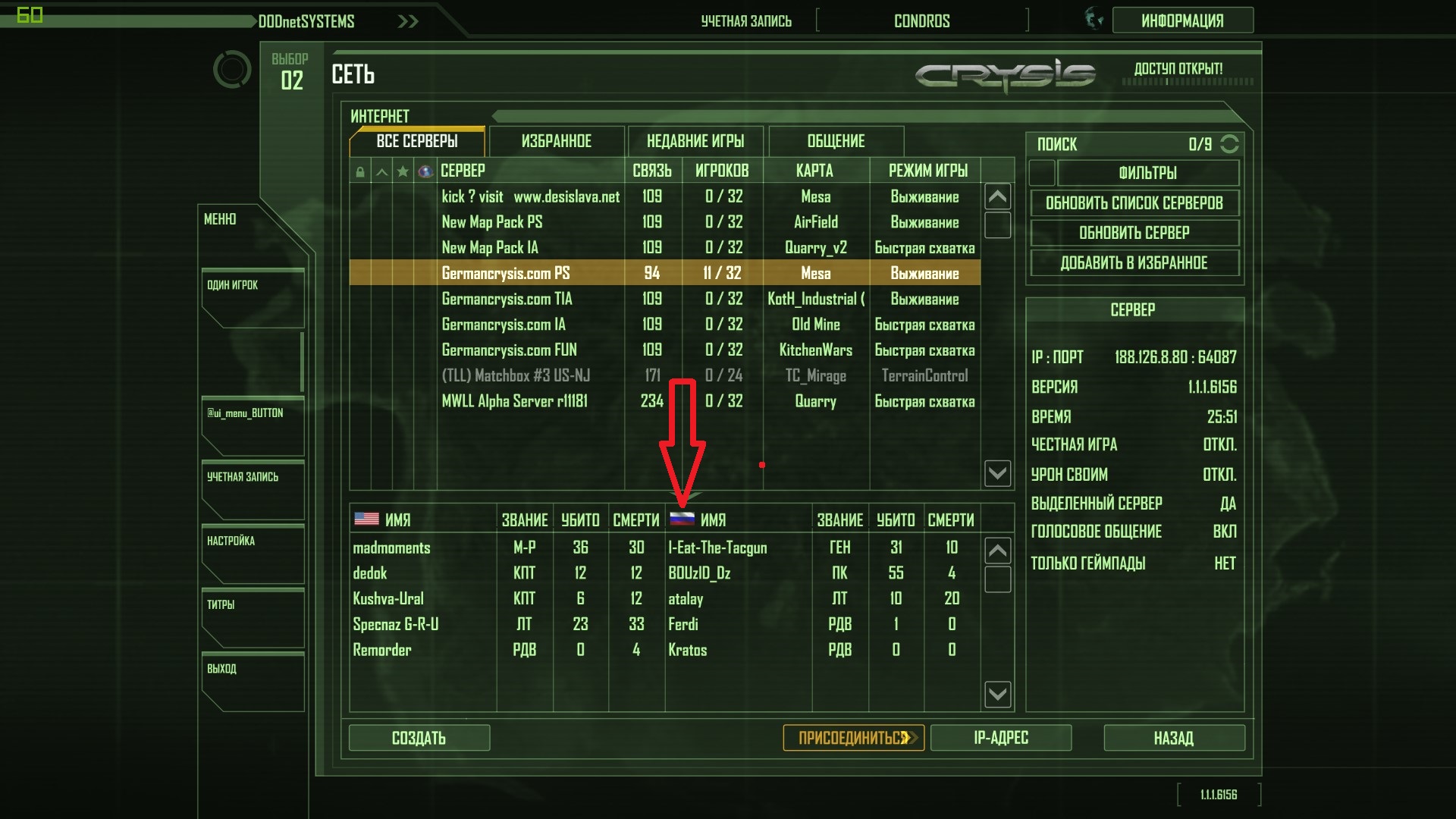Switch to the ИЗБРАННОЕ tab
Screen dimensions: 1456x819
[x=557, y=141]
